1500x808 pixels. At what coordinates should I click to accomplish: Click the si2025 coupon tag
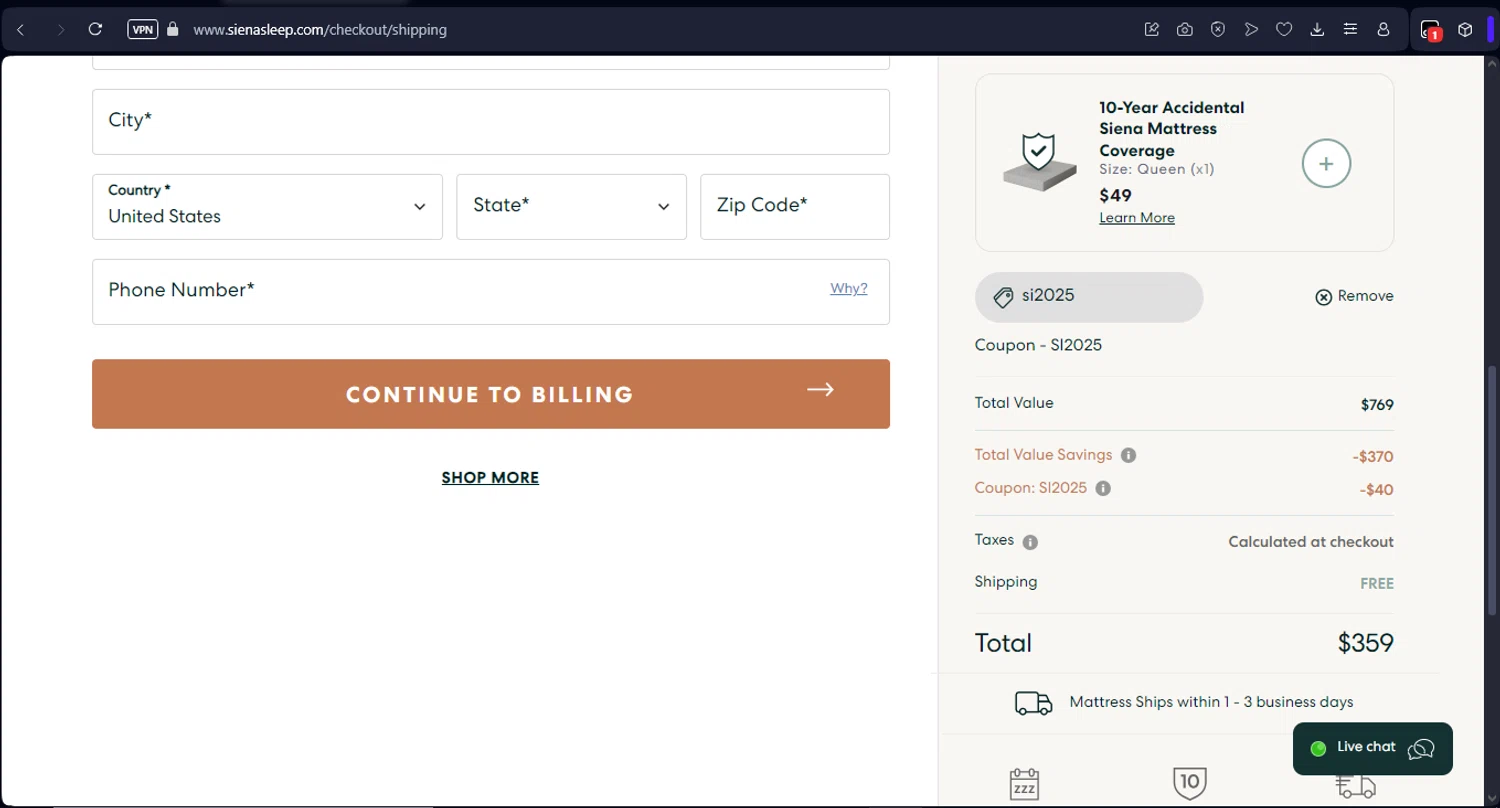pos(1089,297)
